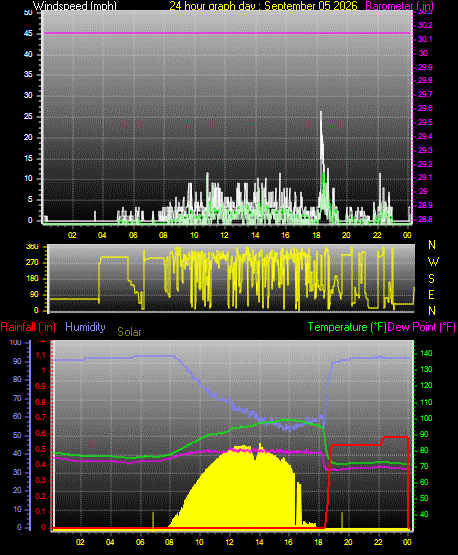
Task: Click the '100' temperature axis value
Action: pyautogui.click(x=426, y=418)
